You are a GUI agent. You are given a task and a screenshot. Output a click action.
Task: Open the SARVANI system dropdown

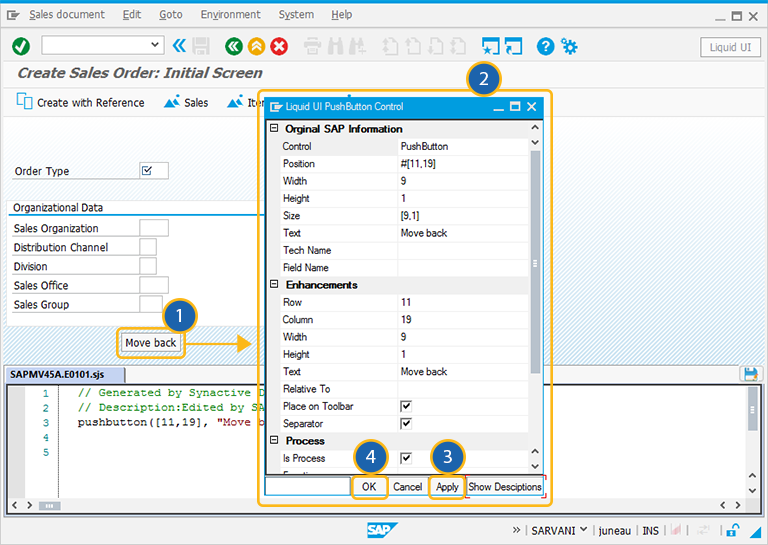559,530
